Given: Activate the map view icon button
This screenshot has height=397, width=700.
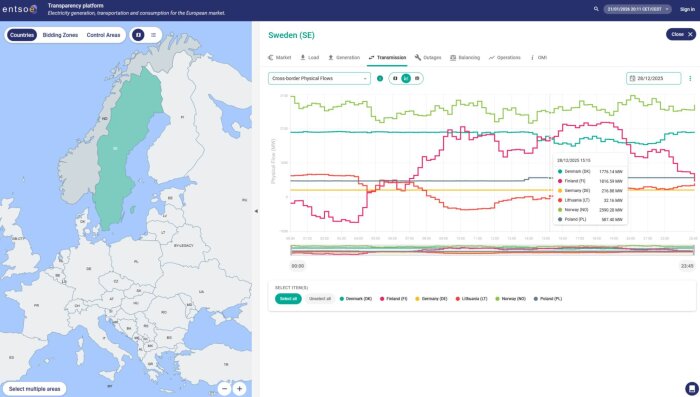Looking at the screenshot, I should click(138, 35).
